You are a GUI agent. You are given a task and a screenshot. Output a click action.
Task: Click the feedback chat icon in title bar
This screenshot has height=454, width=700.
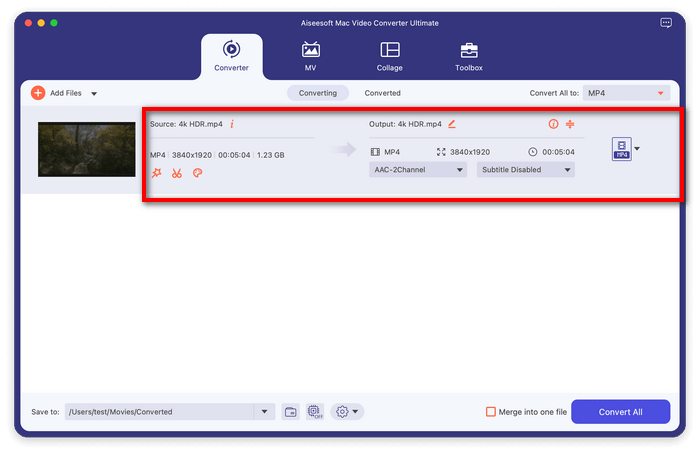[666, 22]
